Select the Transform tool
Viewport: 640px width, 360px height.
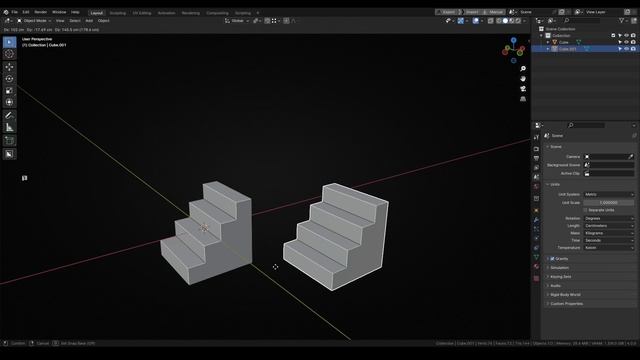[9, 102]
